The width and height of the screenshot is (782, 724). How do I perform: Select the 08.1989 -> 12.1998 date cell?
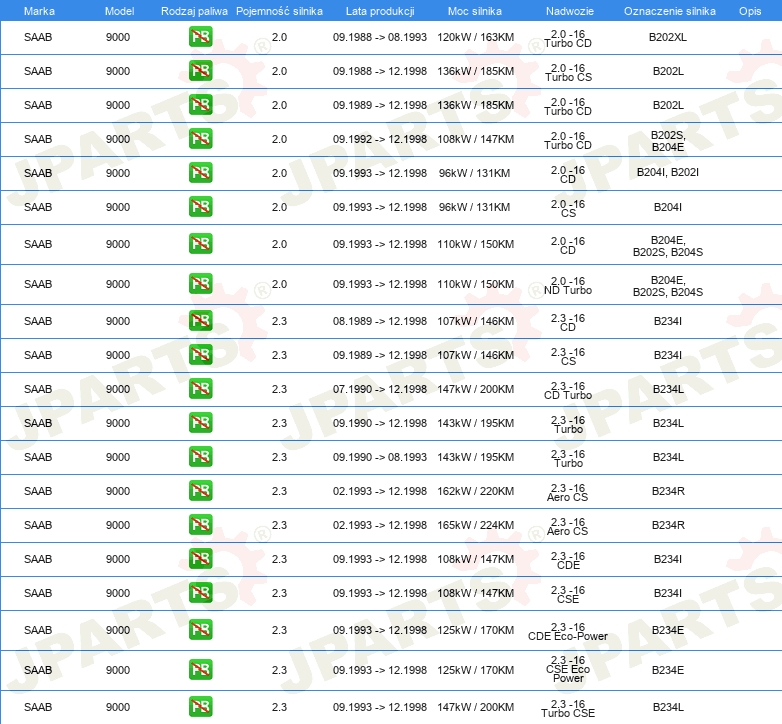[380, 321]
